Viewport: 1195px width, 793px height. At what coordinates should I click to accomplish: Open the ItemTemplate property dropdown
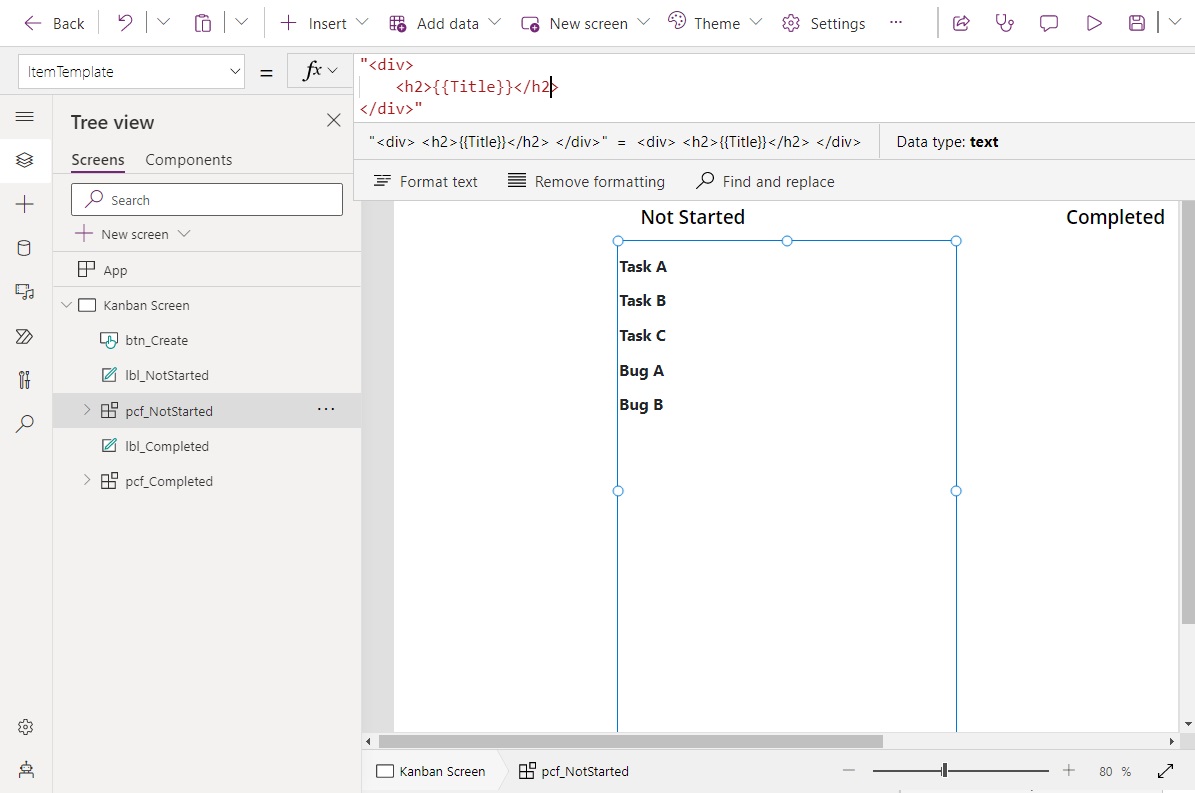point(237,71)
